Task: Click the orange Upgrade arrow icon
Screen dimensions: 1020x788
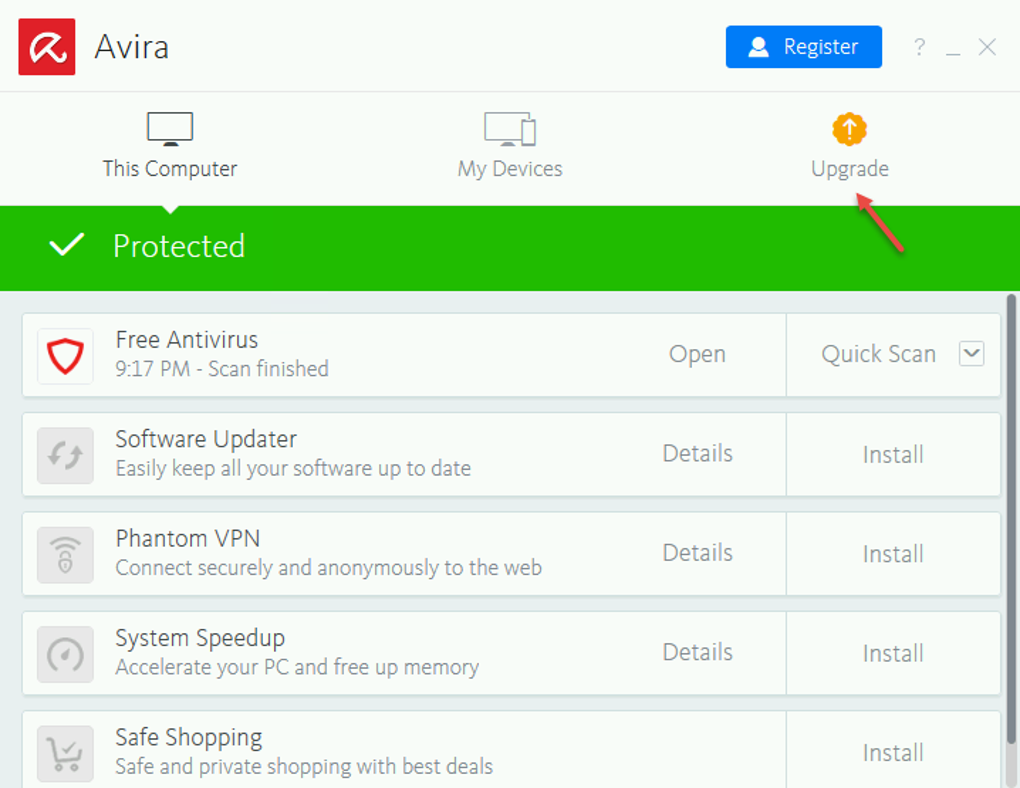Action: coord(848,127)
